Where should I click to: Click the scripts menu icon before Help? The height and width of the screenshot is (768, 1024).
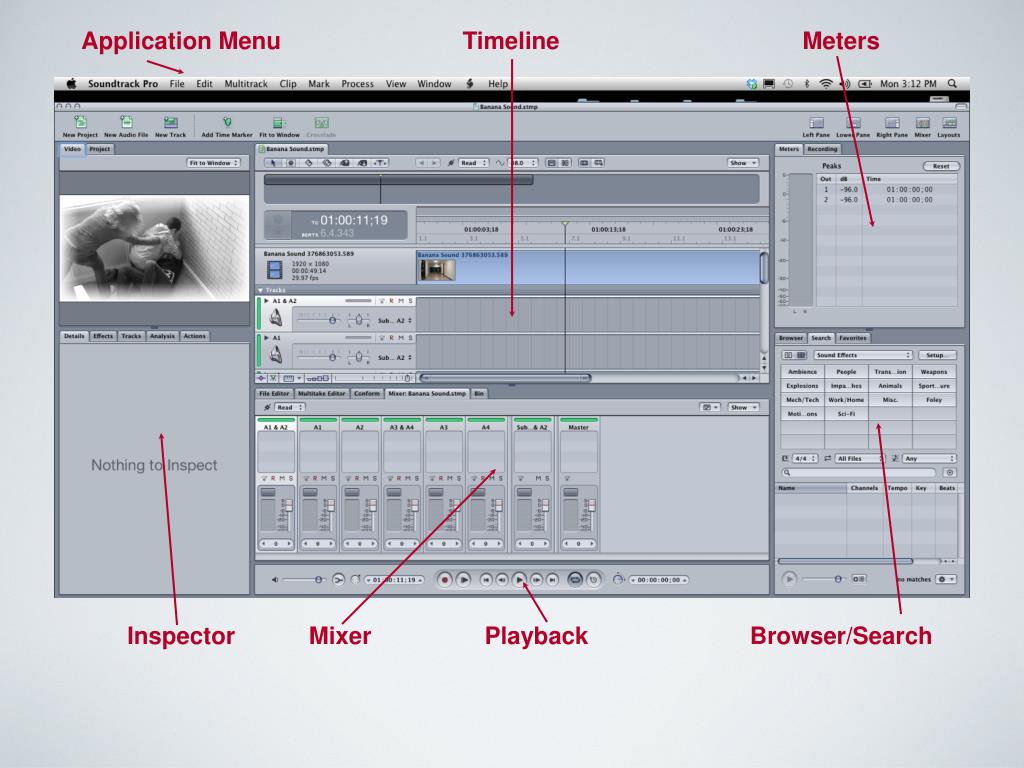(470, 84)
